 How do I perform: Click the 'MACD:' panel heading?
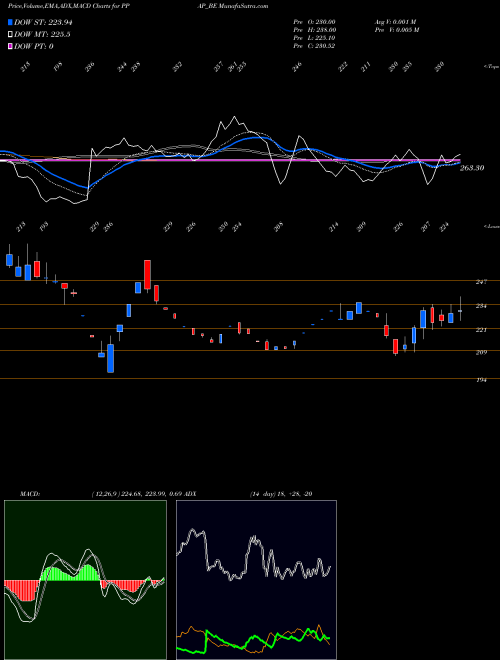tap(30, 494)
